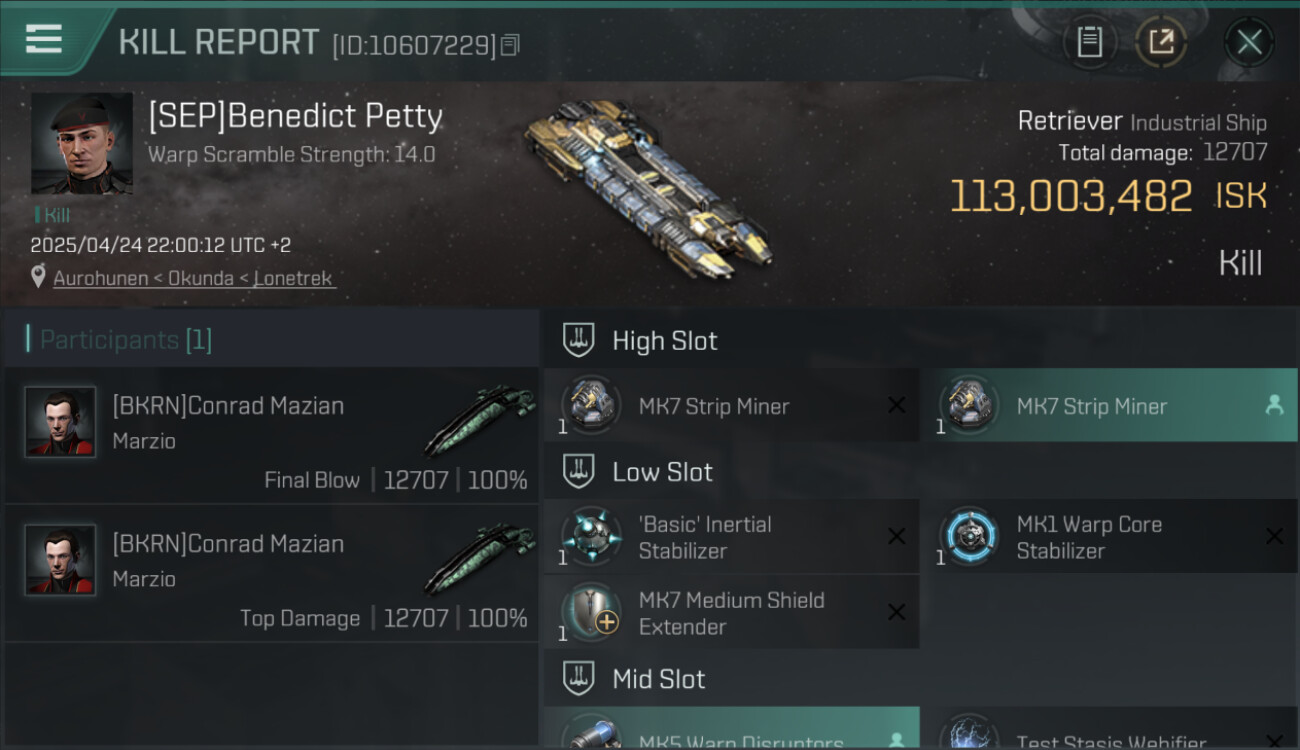Image resolution: width=1300 pixels, height=750 pixels.
Task: Select Conrad Mazian's Top Damage entry
Action: (x=272, y=574)
